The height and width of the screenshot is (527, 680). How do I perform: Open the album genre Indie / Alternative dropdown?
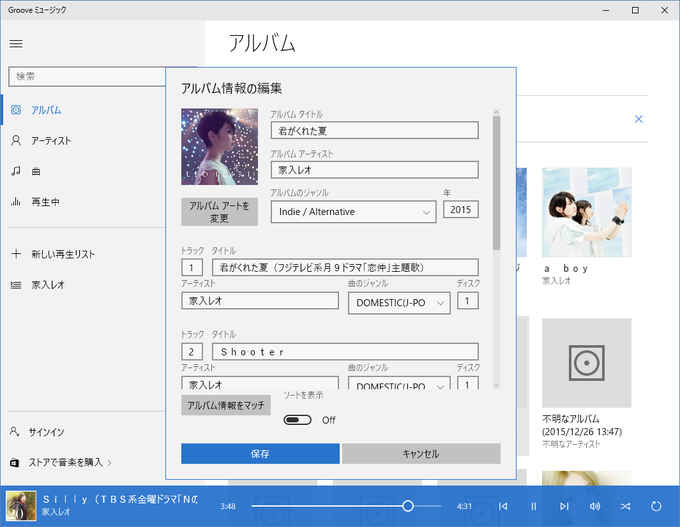coord(353,212)
